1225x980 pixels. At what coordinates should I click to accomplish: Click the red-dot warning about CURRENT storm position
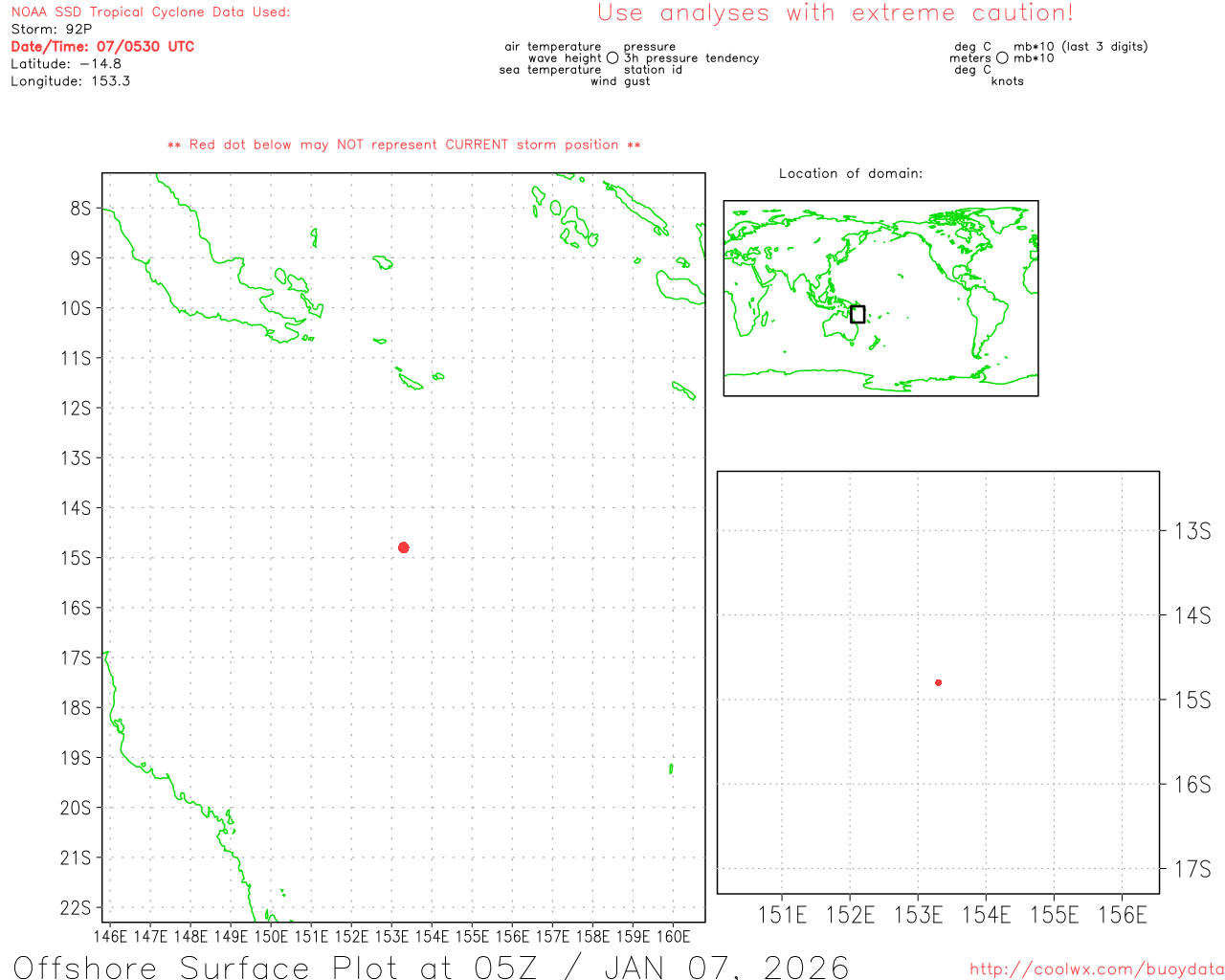[404, 145]
